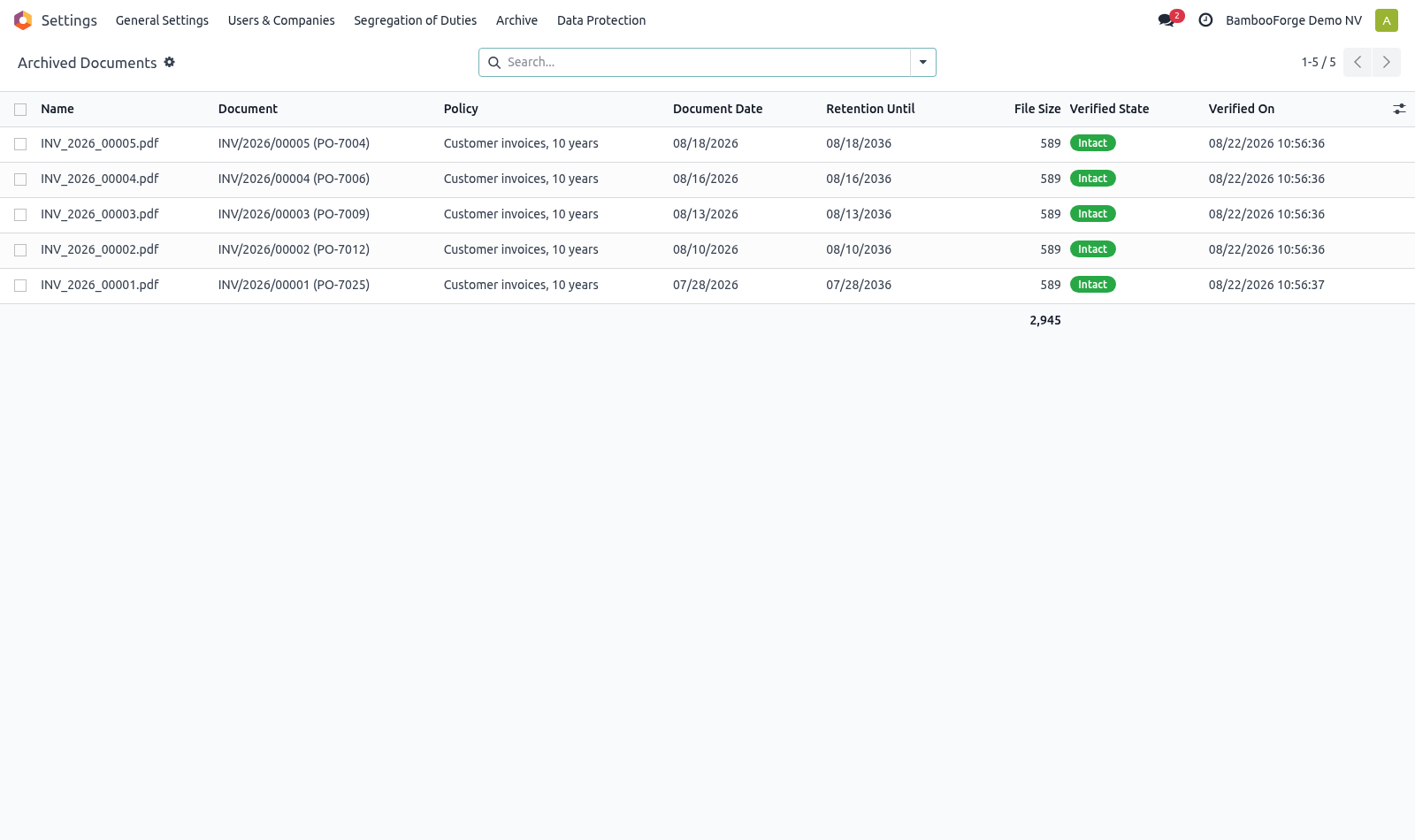The width and height of the screenshot is (1415, 840).
Task: Sort by the Document Date column header
Action: click(x=717, y=109)
